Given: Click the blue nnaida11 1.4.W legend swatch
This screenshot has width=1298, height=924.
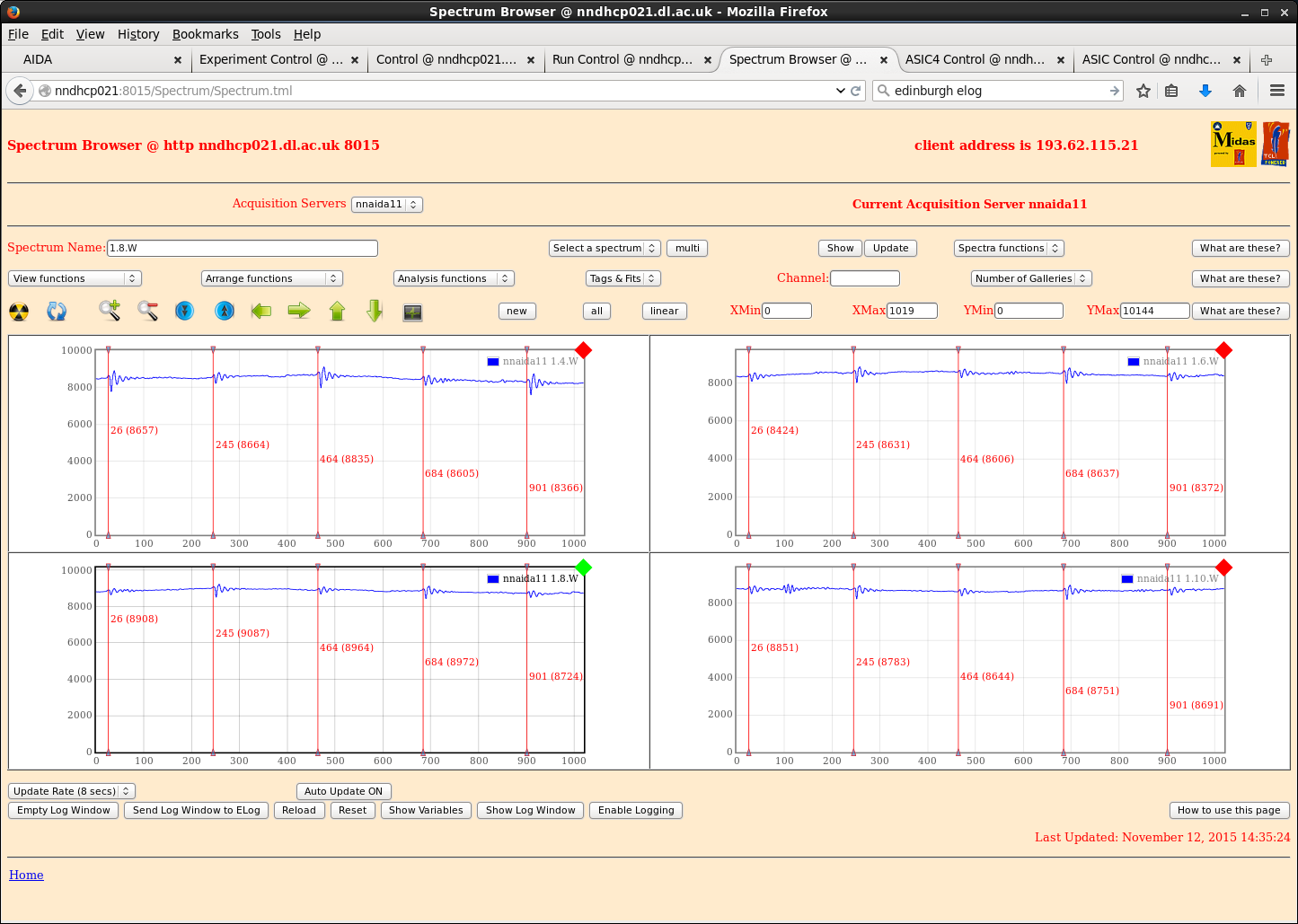Looking at the screenshot, I should point(492,362).
